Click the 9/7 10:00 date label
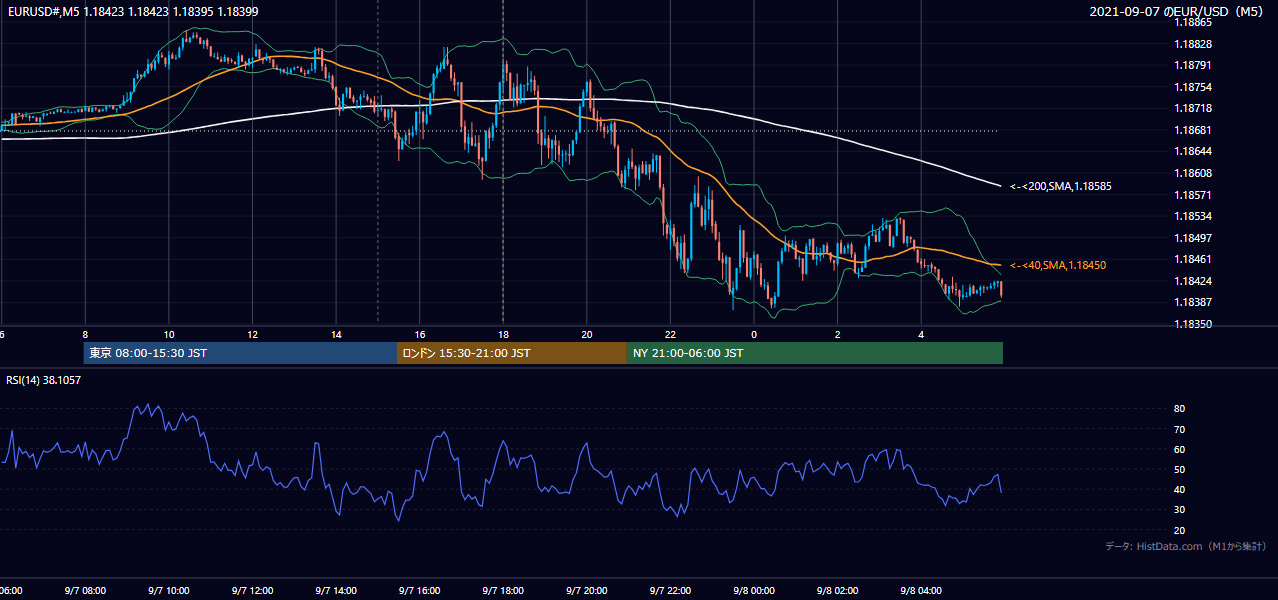1278x600 pixels. [x=168, y=591]
